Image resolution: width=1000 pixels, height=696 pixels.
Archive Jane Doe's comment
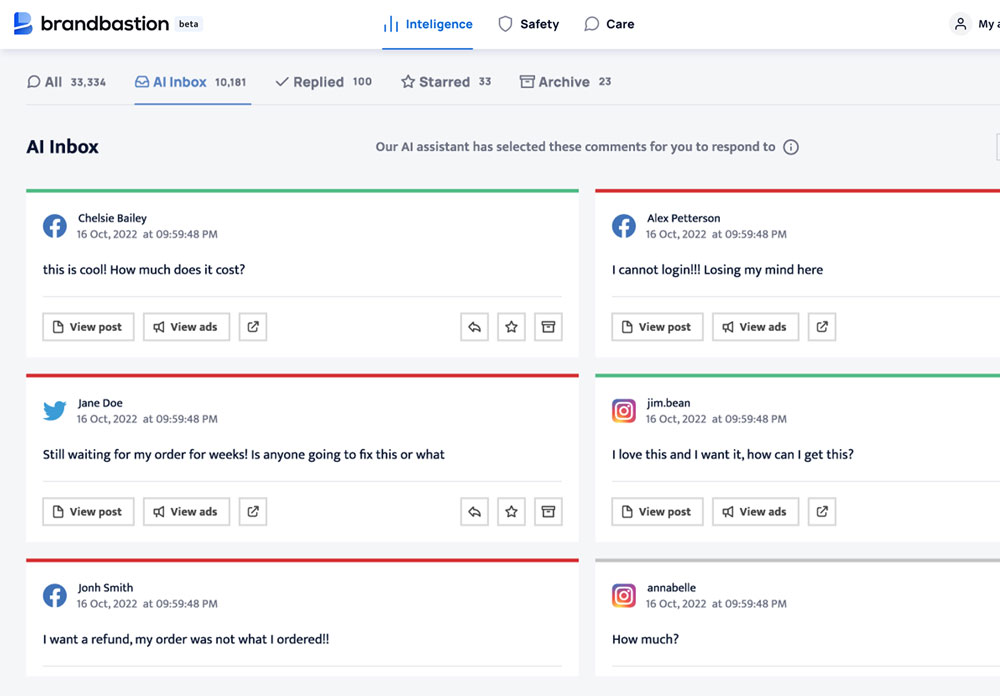pyautogui.click(x=548, y=512)
